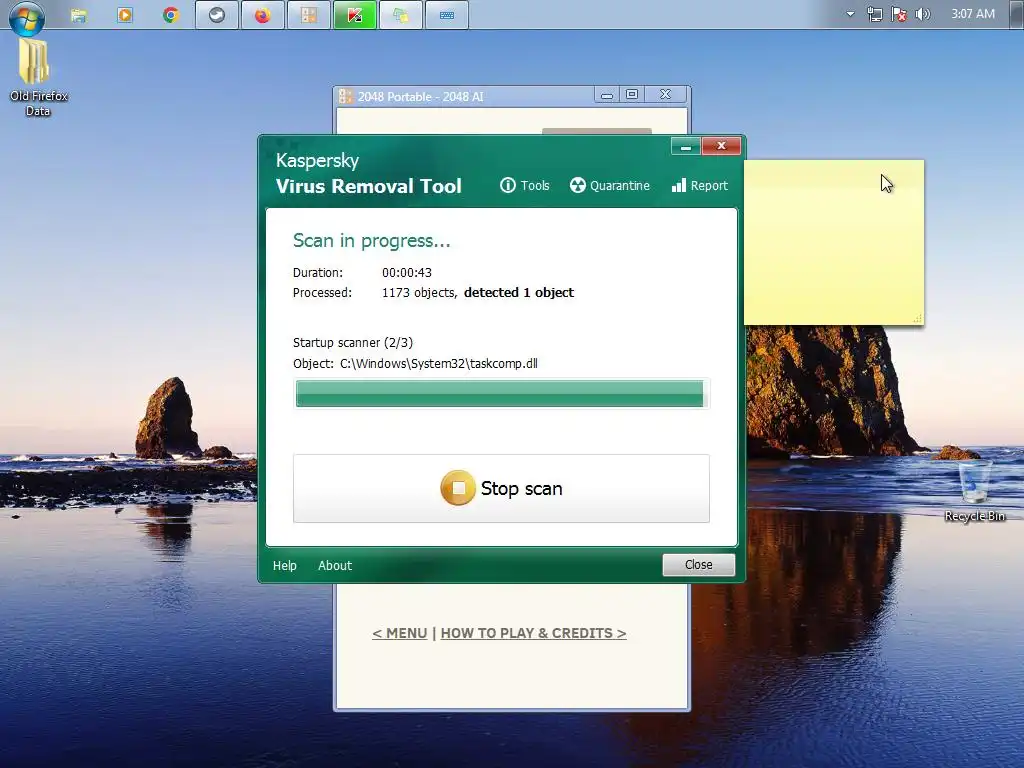Click the 'Scan in progress...' heading

(x=372, y=241)
